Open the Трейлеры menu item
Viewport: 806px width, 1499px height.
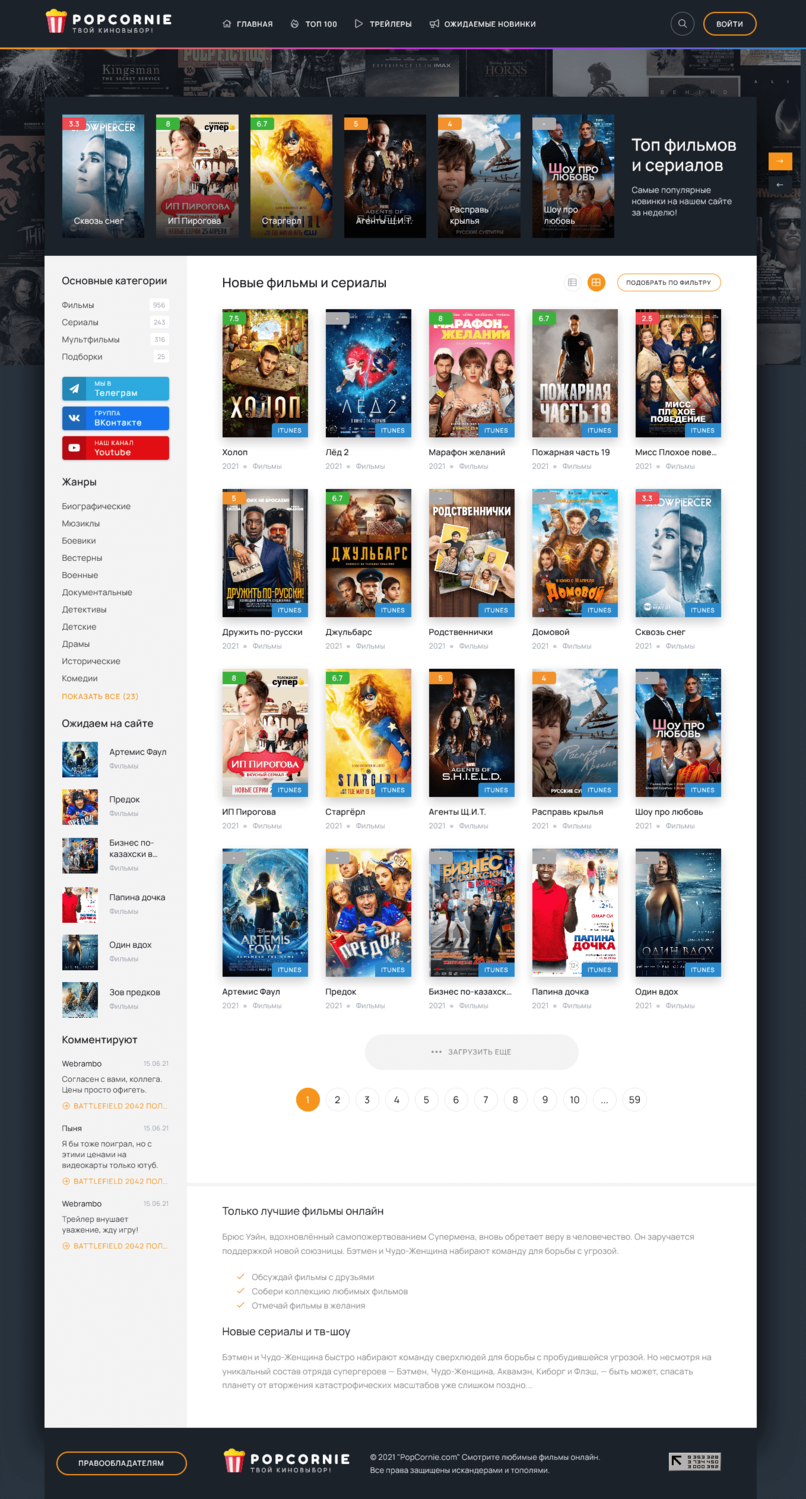coord(383,24)
